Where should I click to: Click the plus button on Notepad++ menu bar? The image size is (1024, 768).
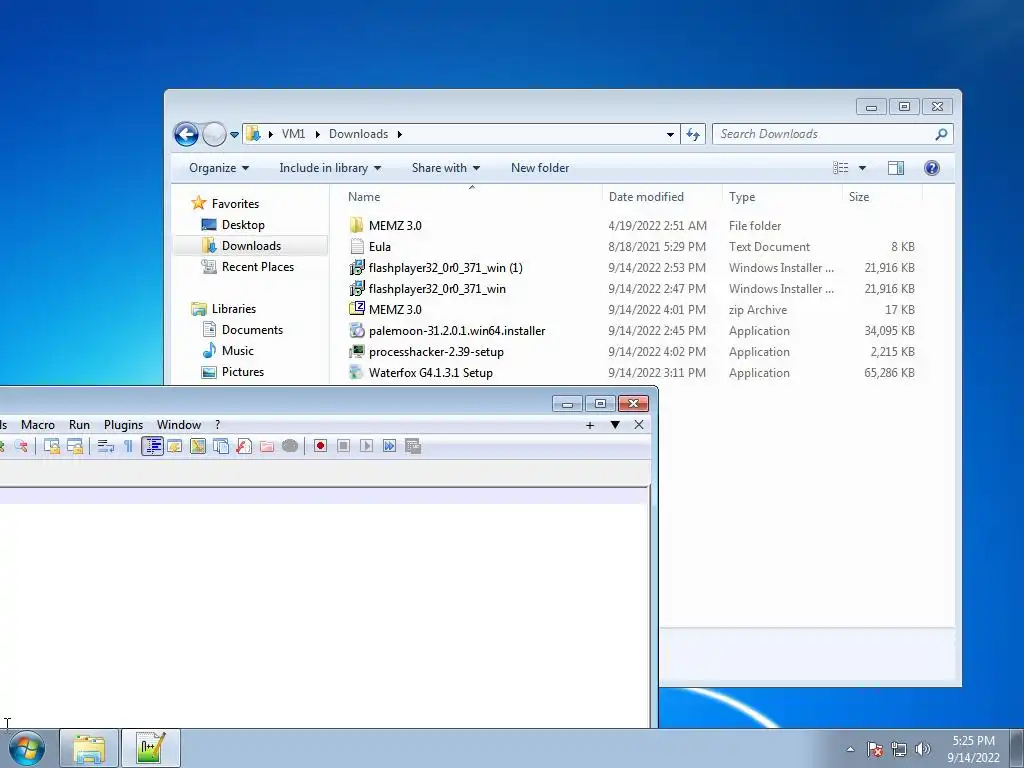590,425
